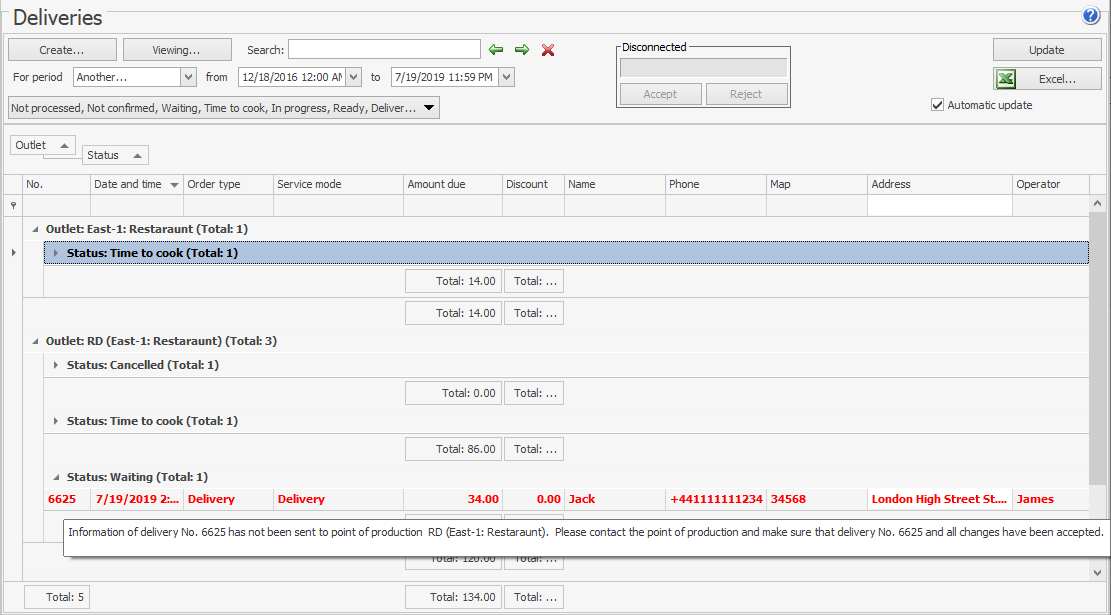Expand Status: Cancelled group
This screenshot has height=615, width=1111.
pyautogui.click(x=56, y=365)
